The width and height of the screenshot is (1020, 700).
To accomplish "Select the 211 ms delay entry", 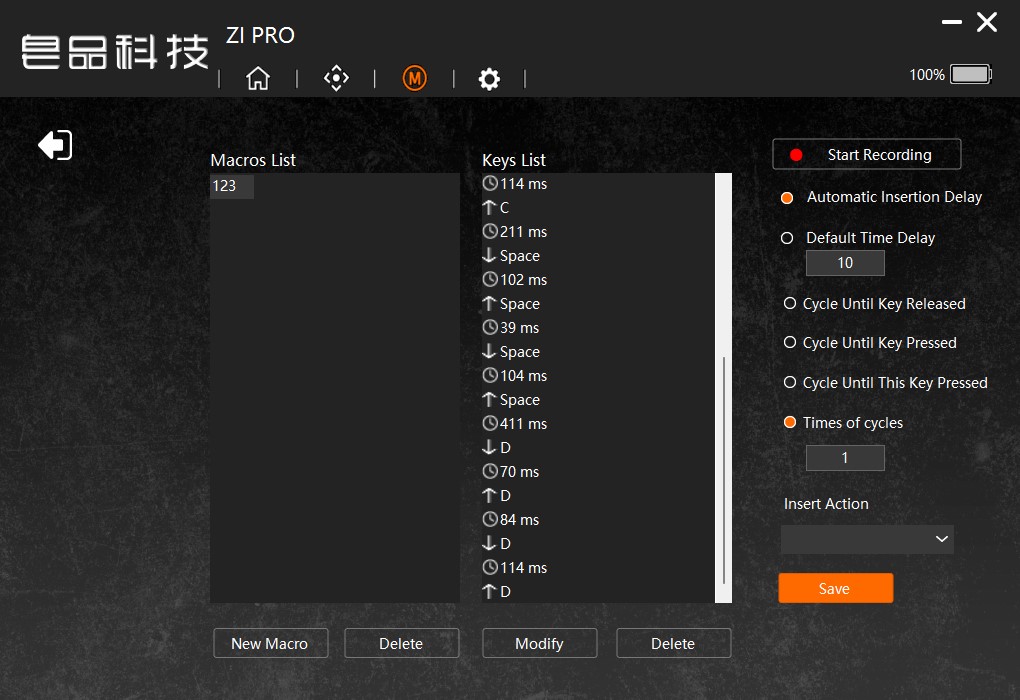I will [515, 232].
